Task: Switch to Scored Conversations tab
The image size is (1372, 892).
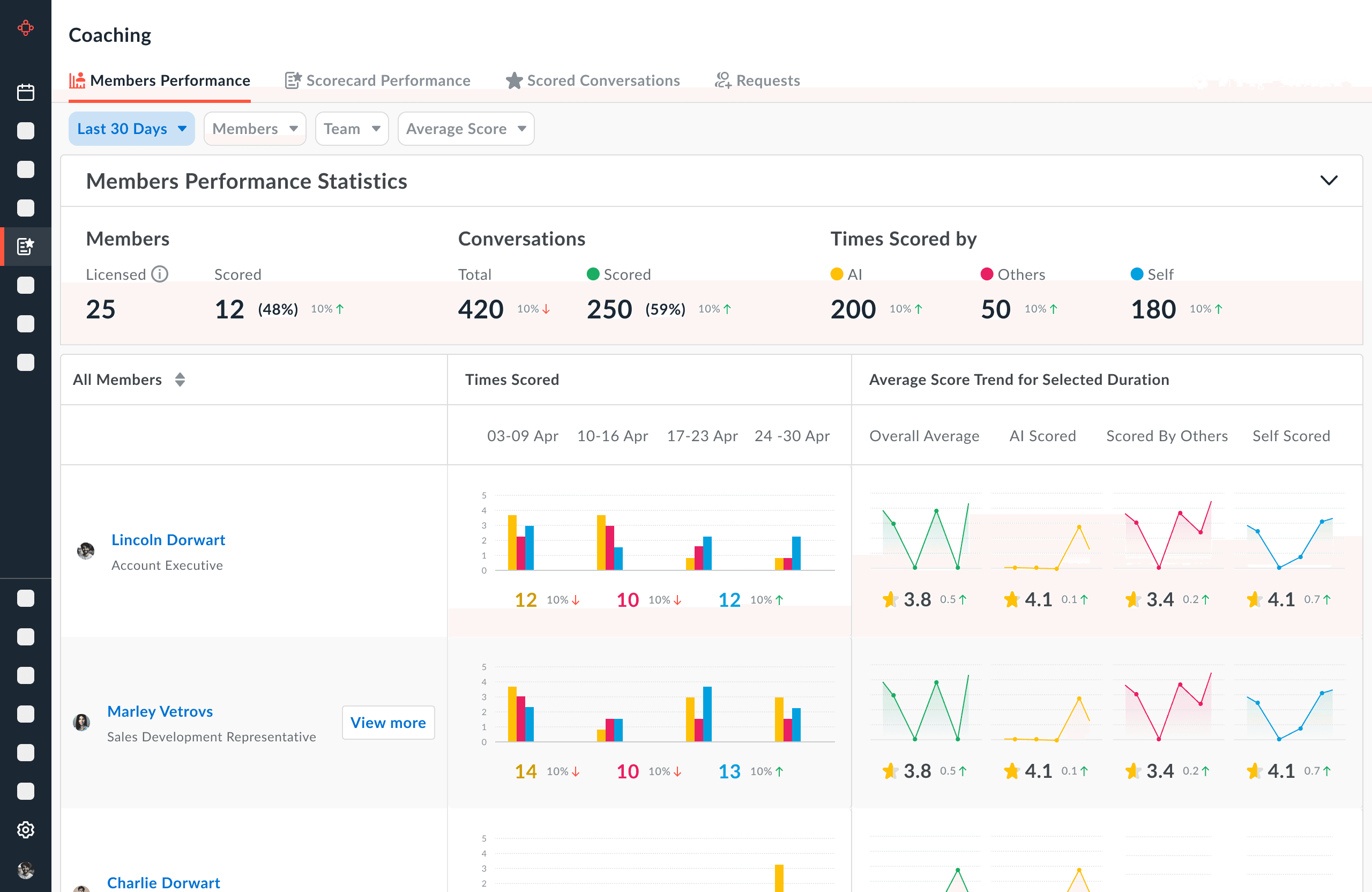Action: pyautogui.click(x=593, y=80)
